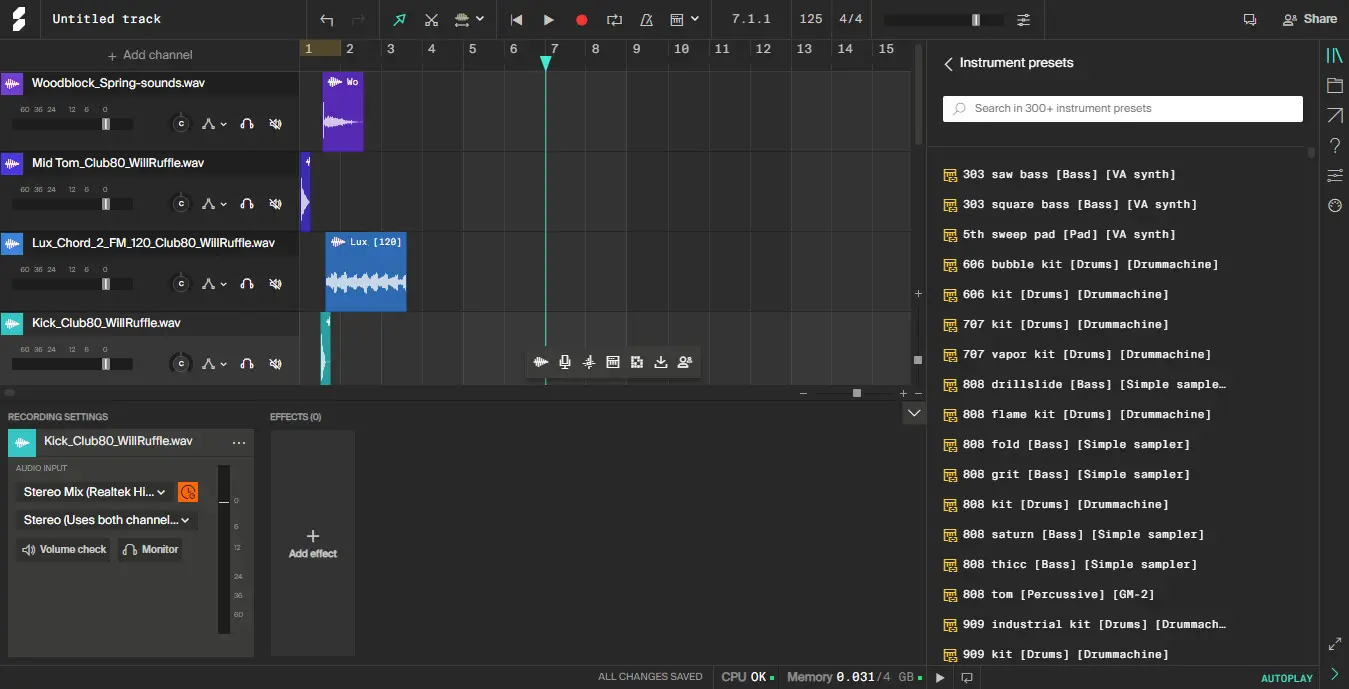Click the pan knob on Kick_Club80 channel
The image size is (1349, 689).
pyautogui.click(x=181, y=363)
